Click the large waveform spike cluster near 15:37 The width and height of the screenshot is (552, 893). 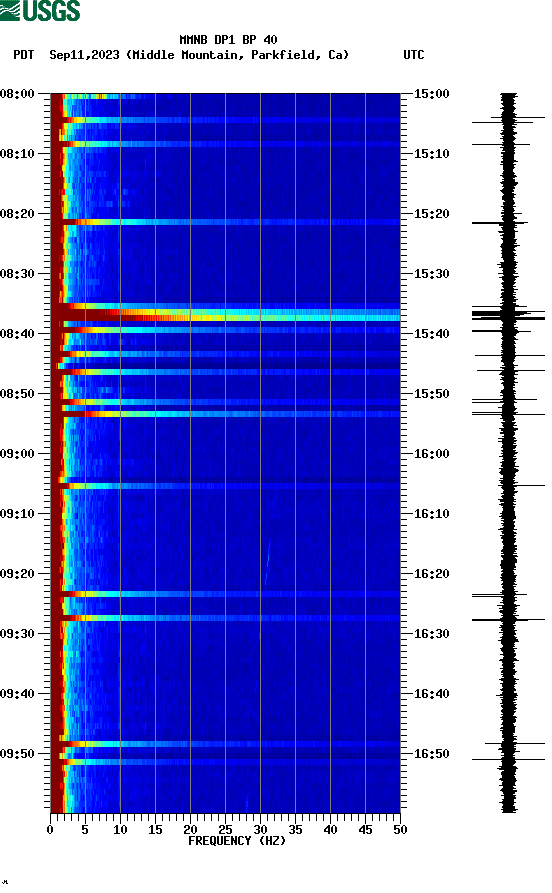(509, 314)
